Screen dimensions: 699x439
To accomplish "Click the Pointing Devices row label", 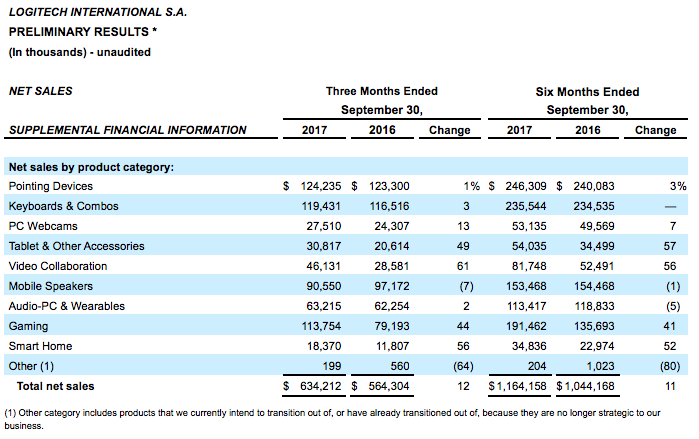I will click(x=50, y=186).
